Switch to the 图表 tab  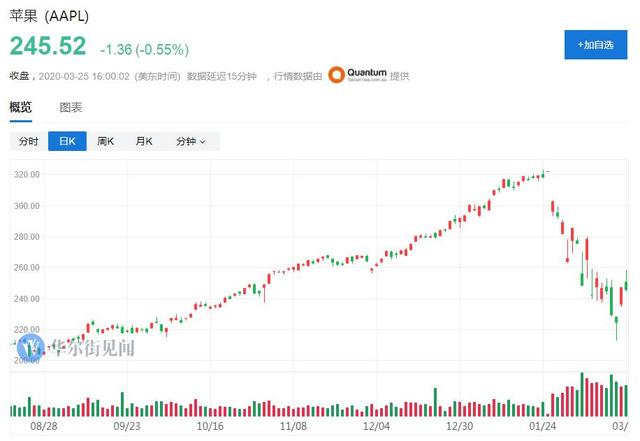coord(70,107)
